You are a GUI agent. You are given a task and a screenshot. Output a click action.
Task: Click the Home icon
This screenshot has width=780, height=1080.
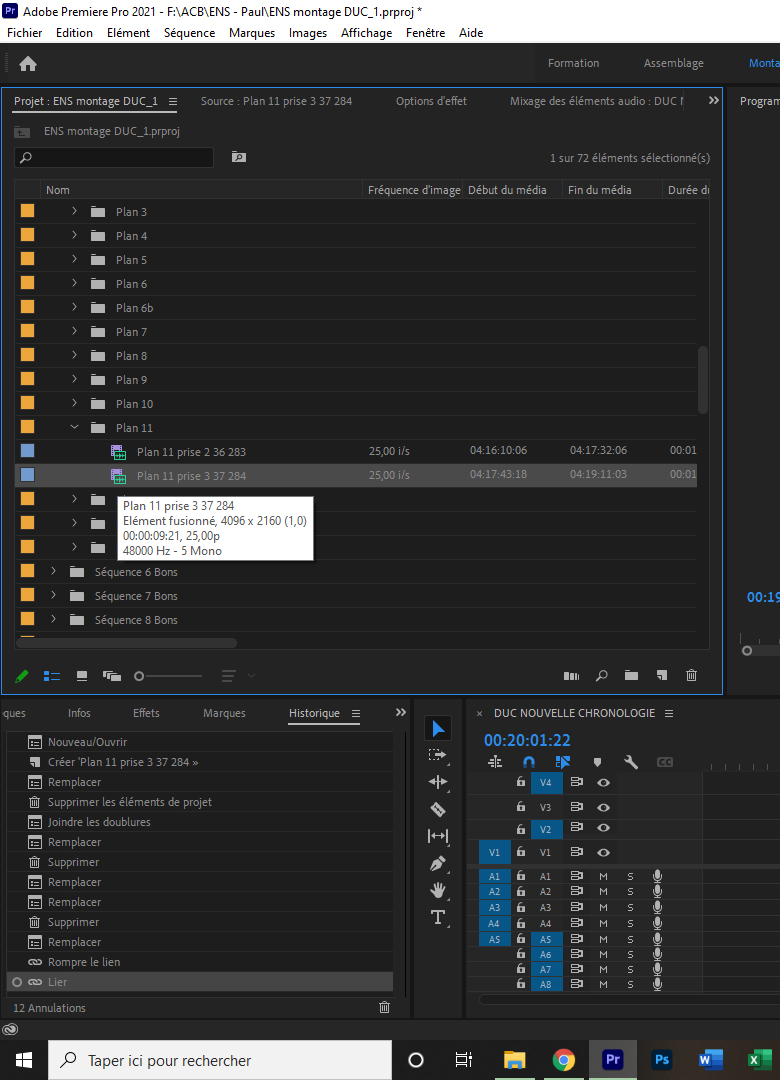[x=28, y=64]
